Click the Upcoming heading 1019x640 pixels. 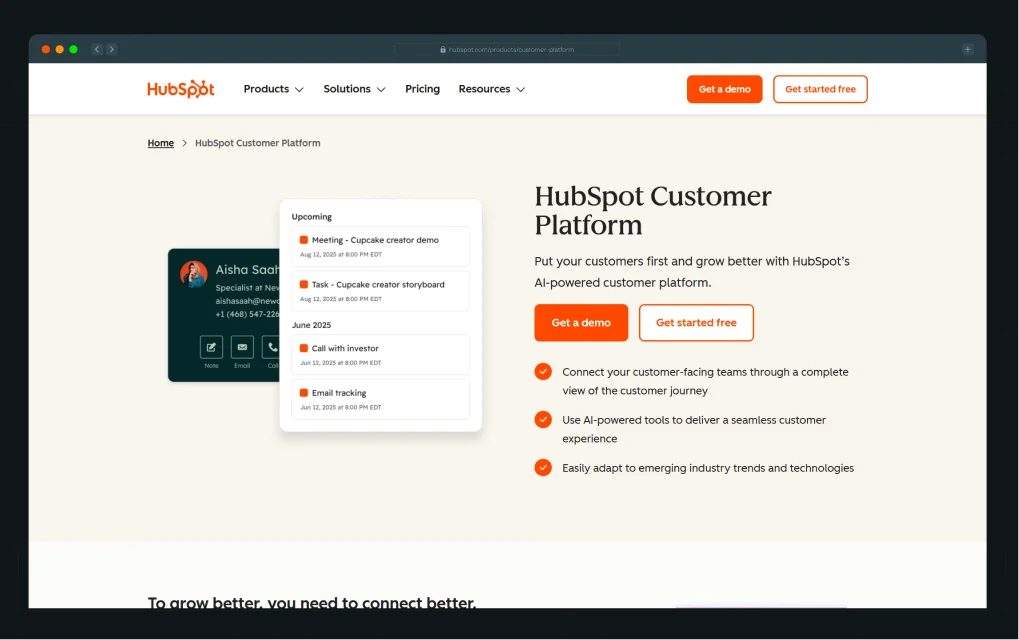(311, 216)
